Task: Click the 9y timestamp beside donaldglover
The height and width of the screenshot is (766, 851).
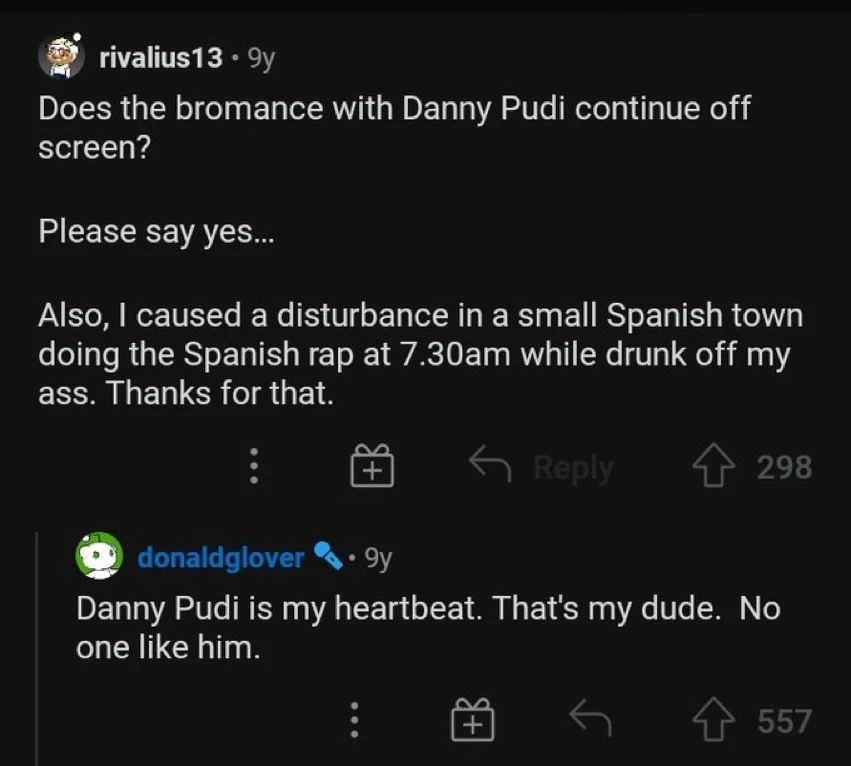Action: pyautogui.click(x=376, y=557)
